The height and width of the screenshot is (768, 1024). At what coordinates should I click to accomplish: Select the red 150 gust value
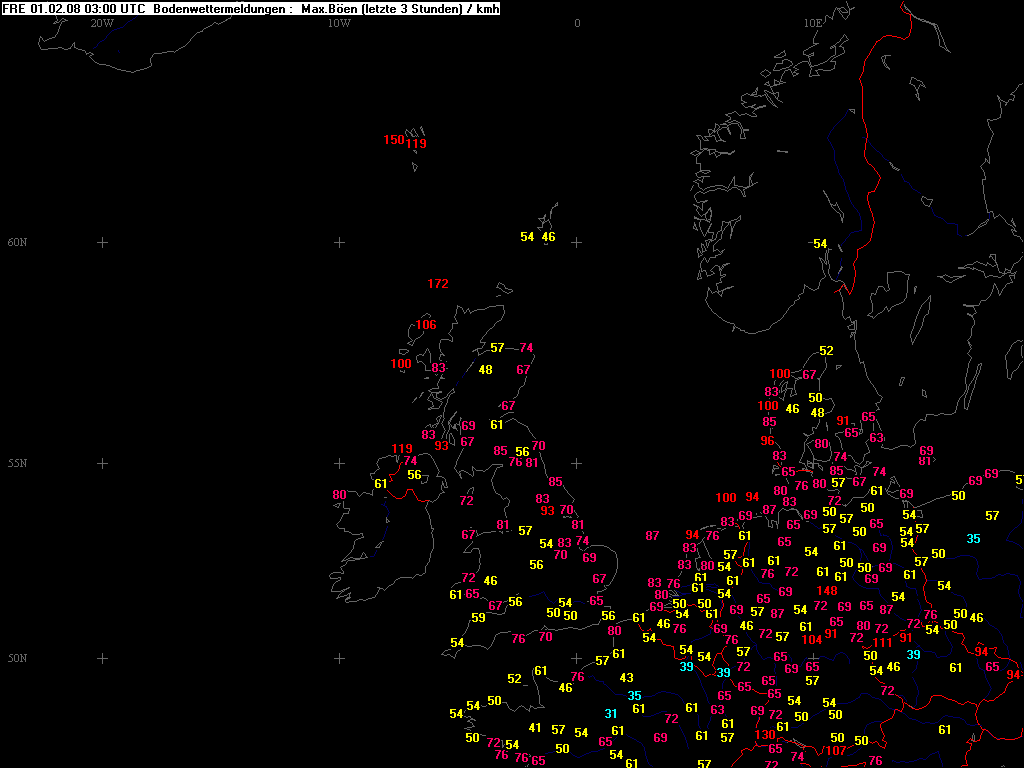(x=394, y=140)
